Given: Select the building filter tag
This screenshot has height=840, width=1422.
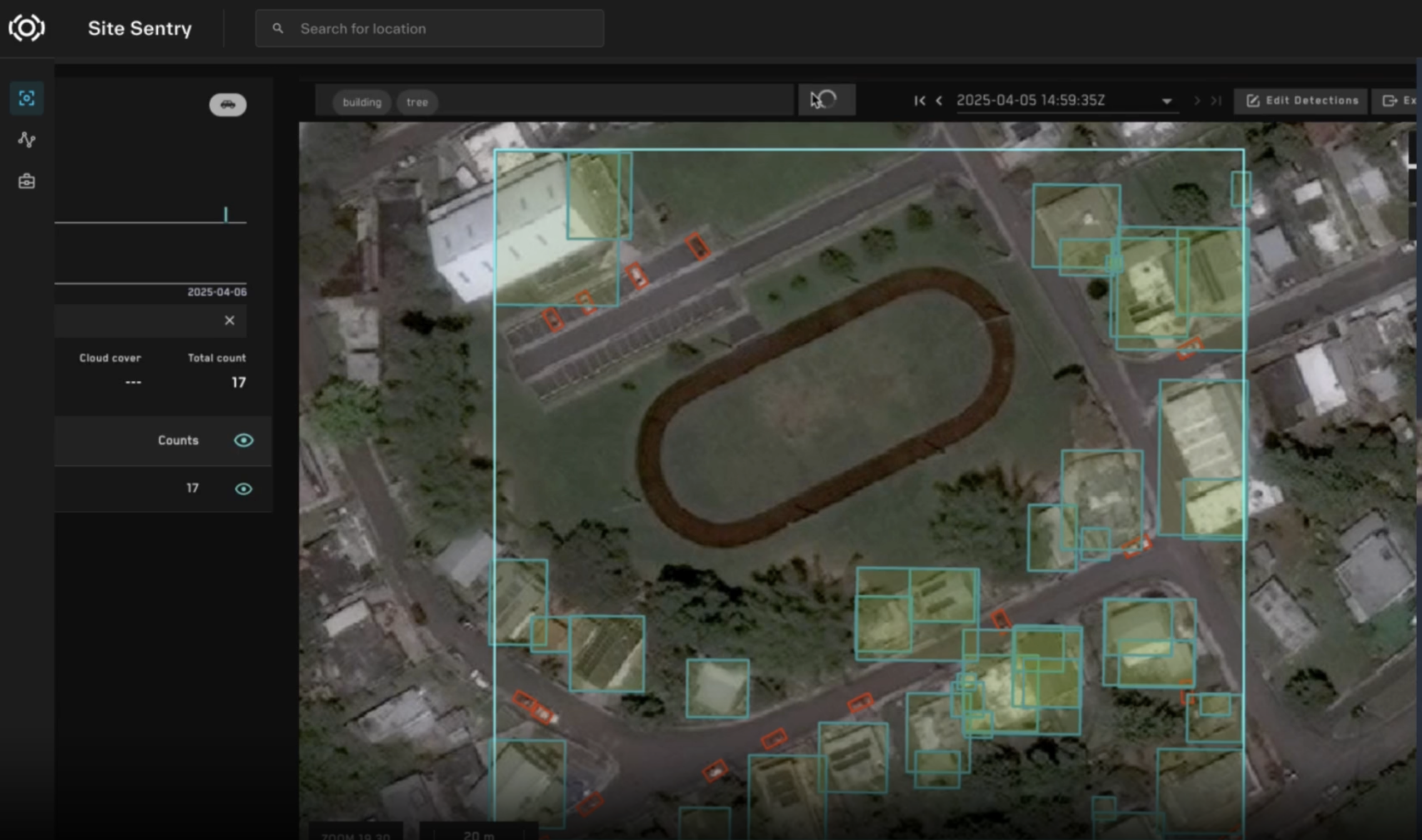Looking at the screenshot, I should coord(362,103).
